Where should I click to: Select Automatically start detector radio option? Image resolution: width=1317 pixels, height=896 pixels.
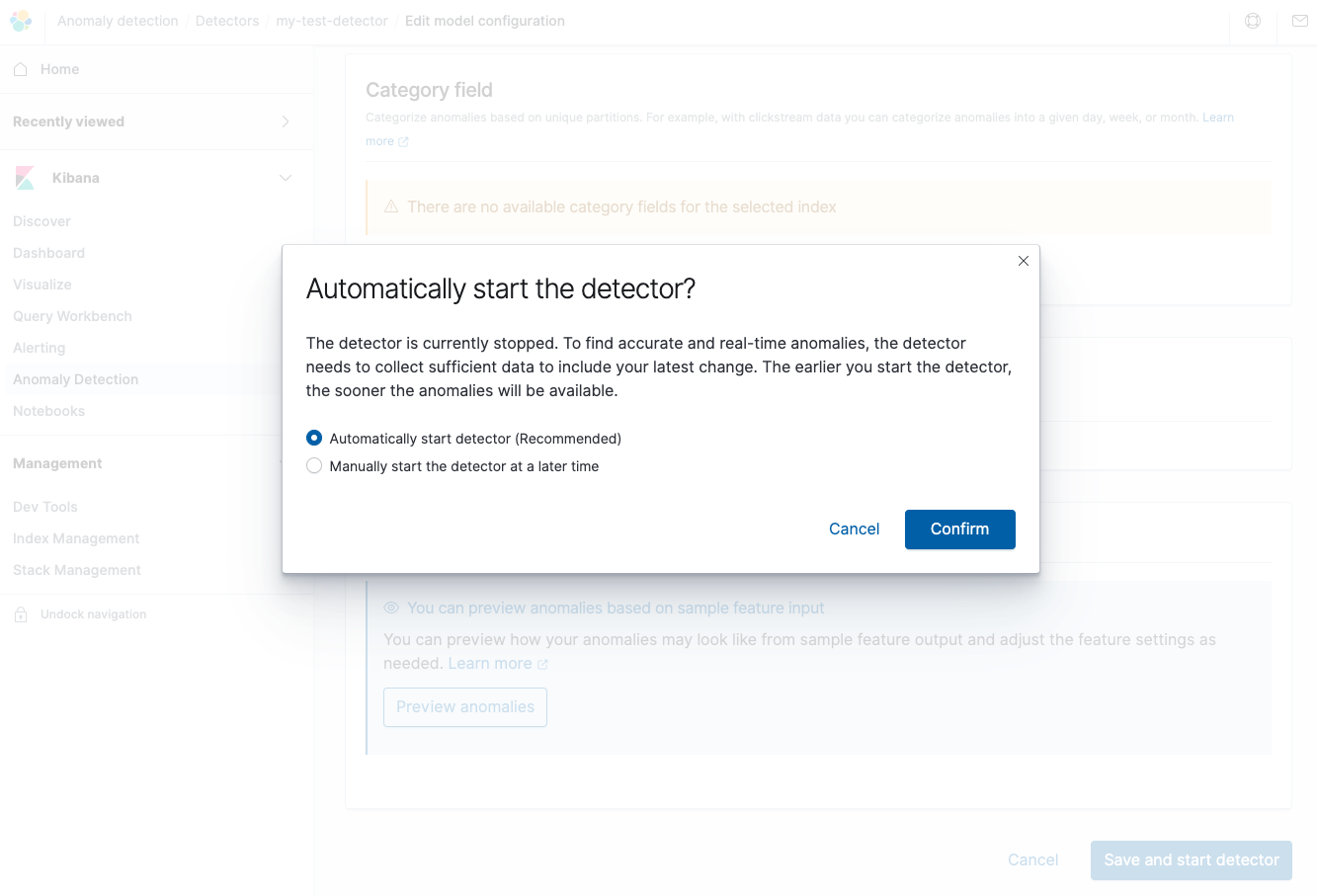coord(314,438)
